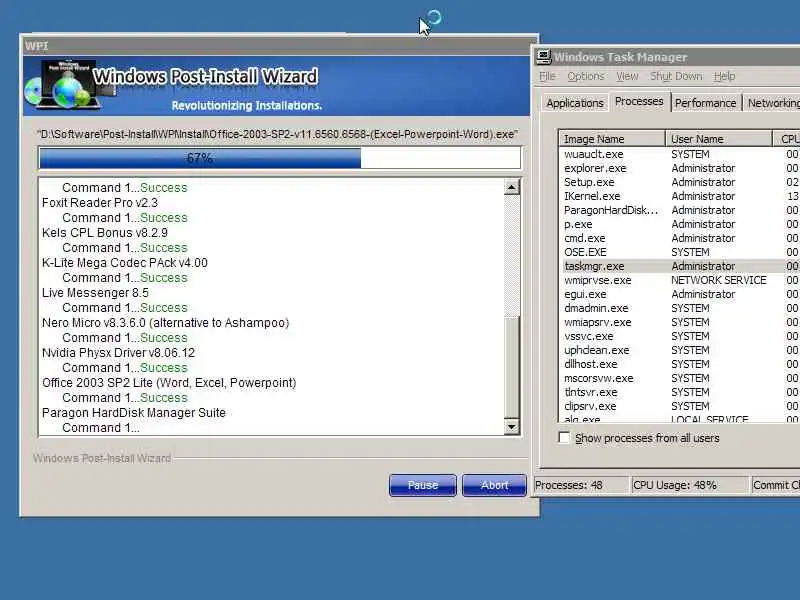This screenshot has height=600, width=800.
Task: Click the Foxit Reader Pro v2.3 log entry
Action: click(x=100, y=203)
